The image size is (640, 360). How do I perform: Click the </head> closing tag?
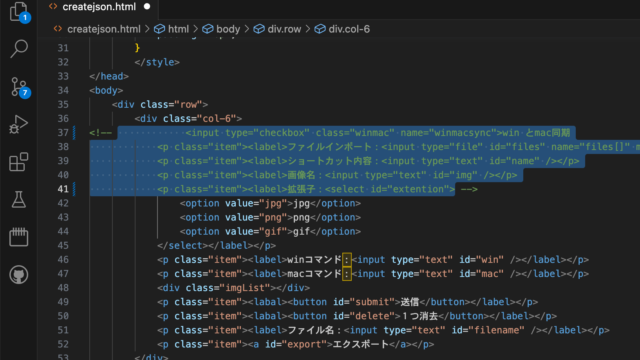click(109, 76)
